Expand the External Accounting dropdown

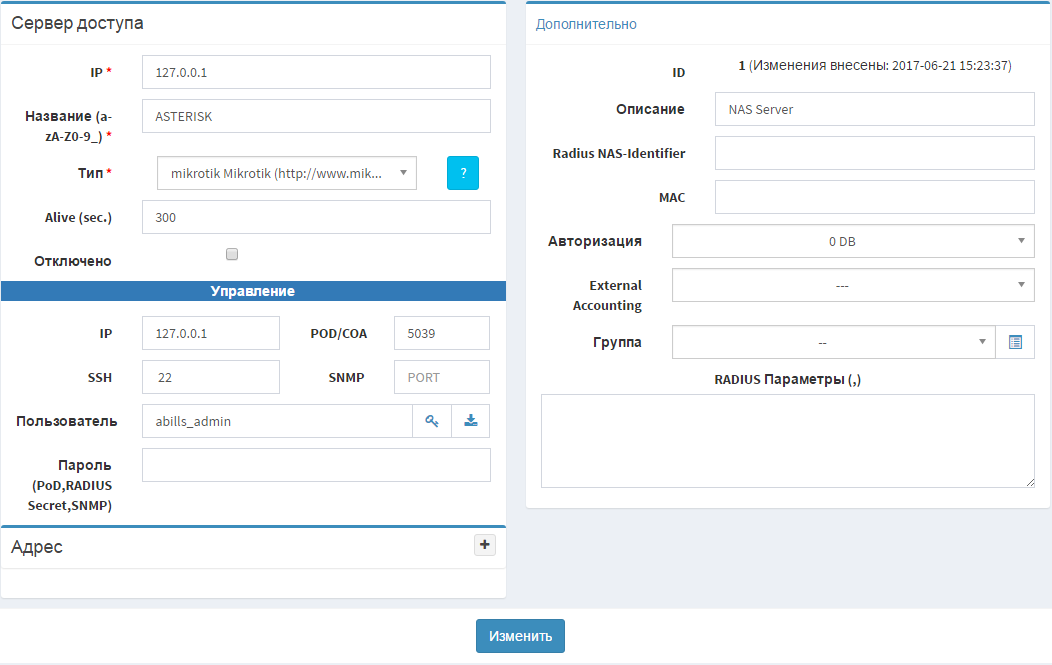(853, 285)
